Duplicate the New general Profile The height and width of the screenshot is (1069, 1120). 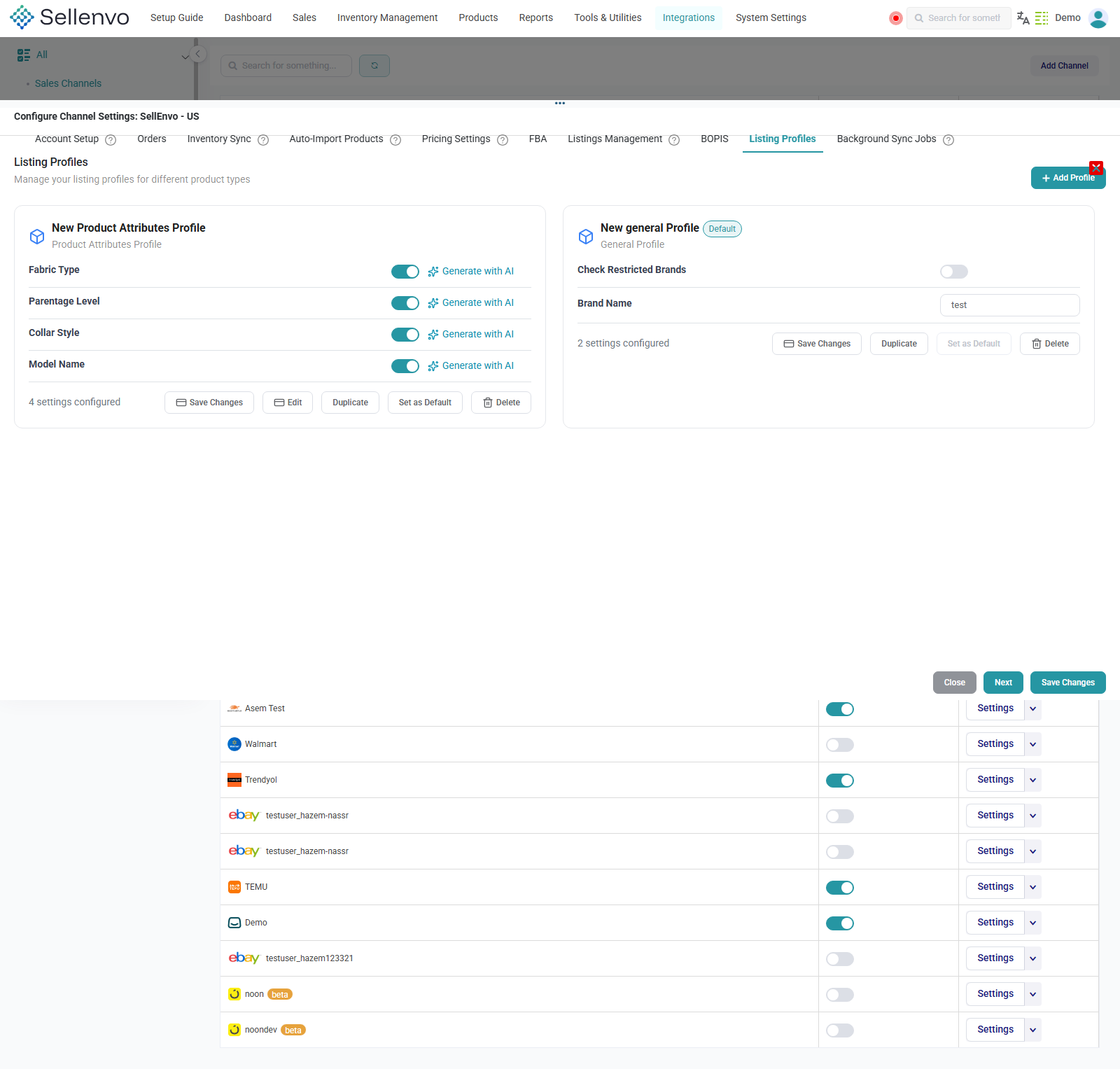(x=899, y=344)
